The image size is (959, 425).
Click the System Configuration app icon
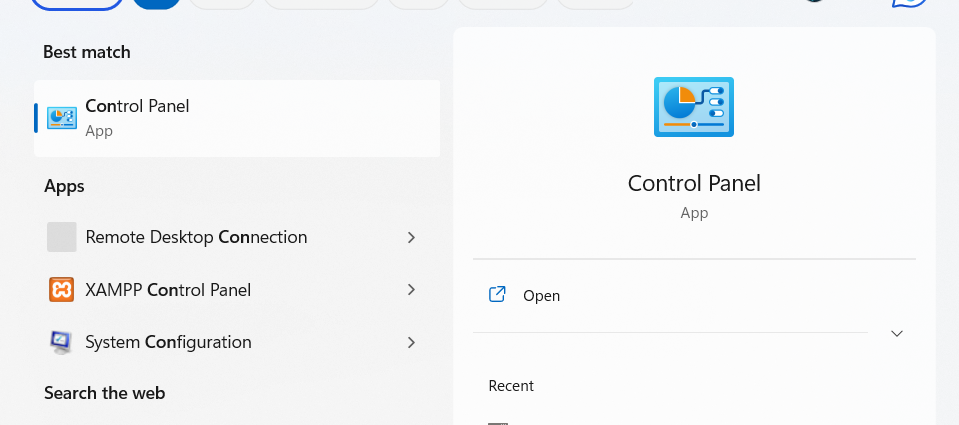(x=62, y=342)
